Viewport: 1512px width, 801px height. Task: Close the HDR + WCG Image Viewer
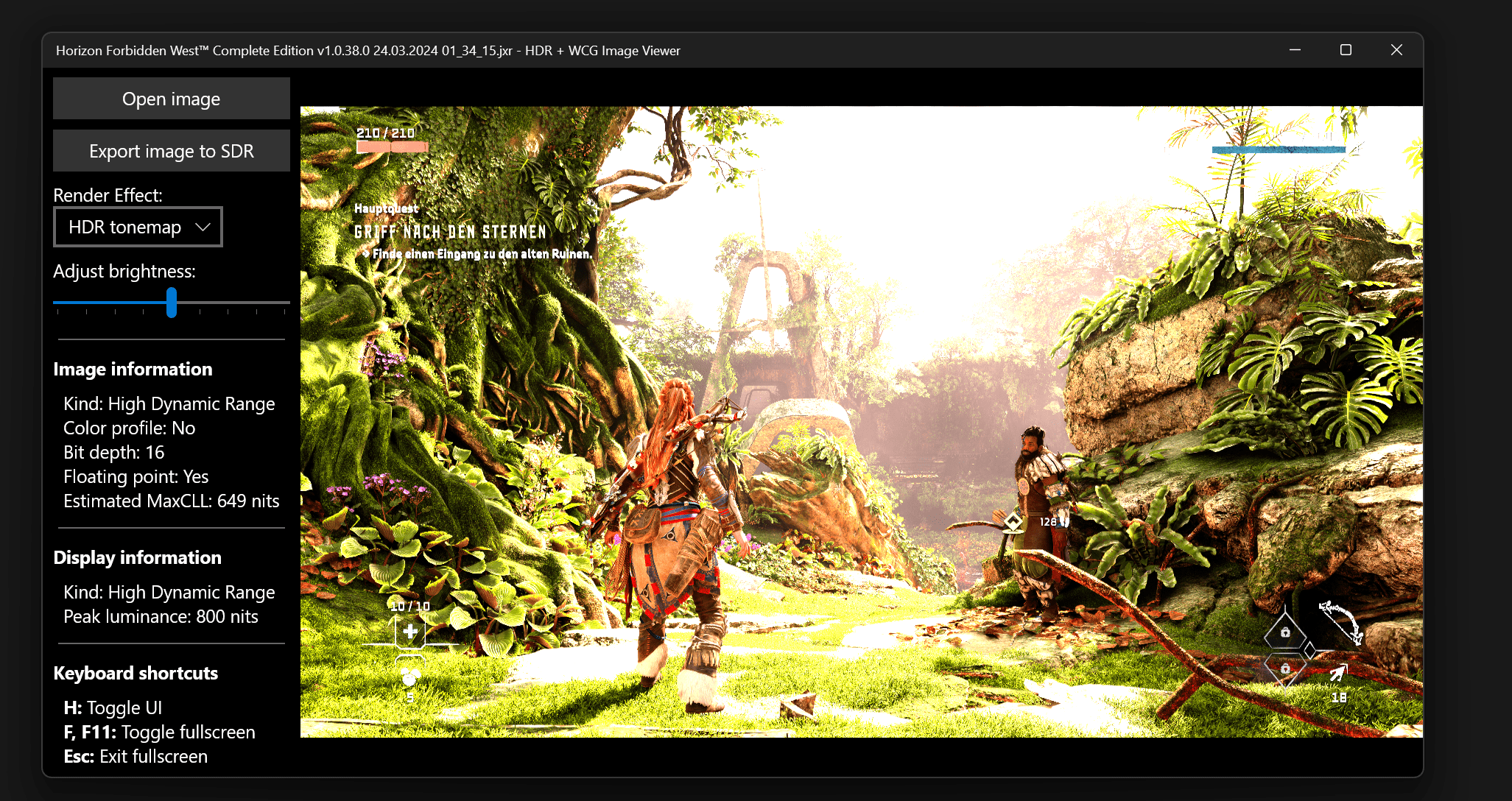coord(1396,50)
